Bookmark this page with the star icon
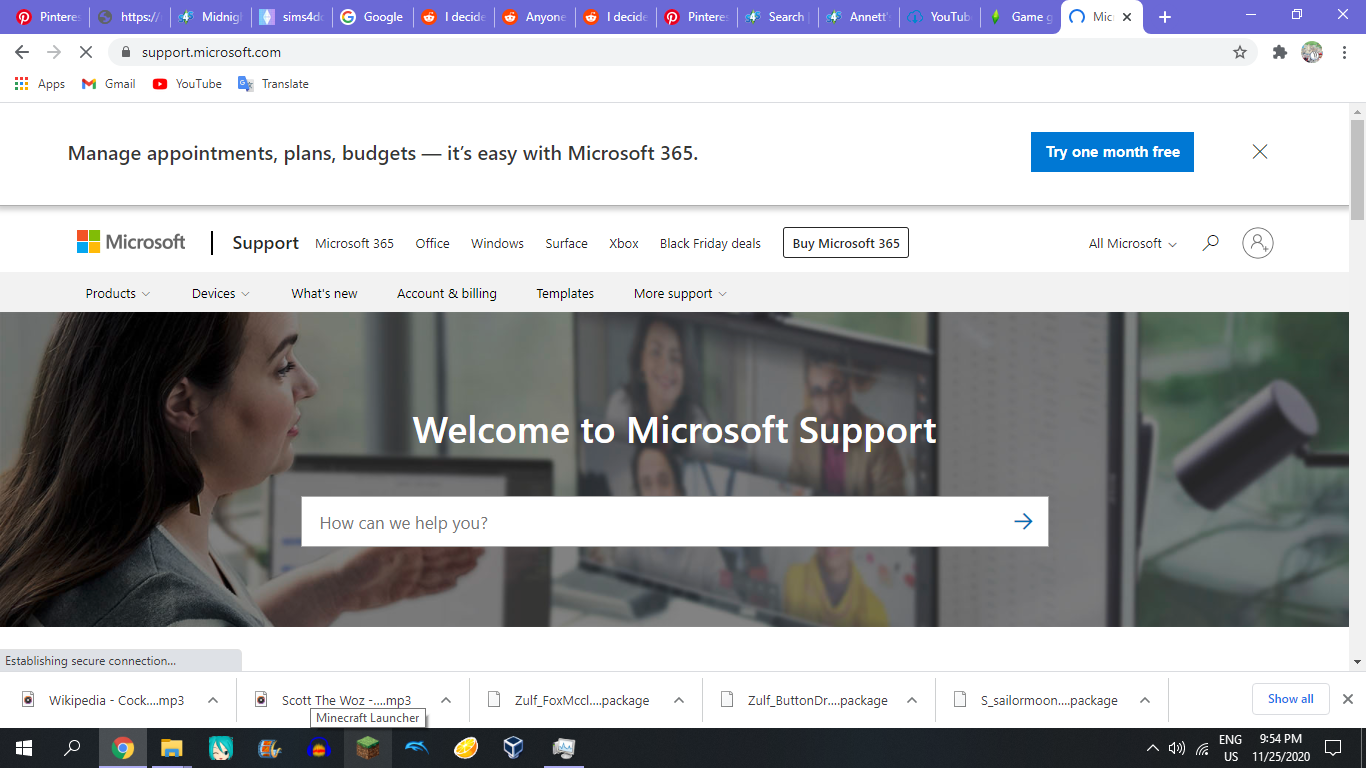Screen dimensions: 1366x768 coord(1240,52)
